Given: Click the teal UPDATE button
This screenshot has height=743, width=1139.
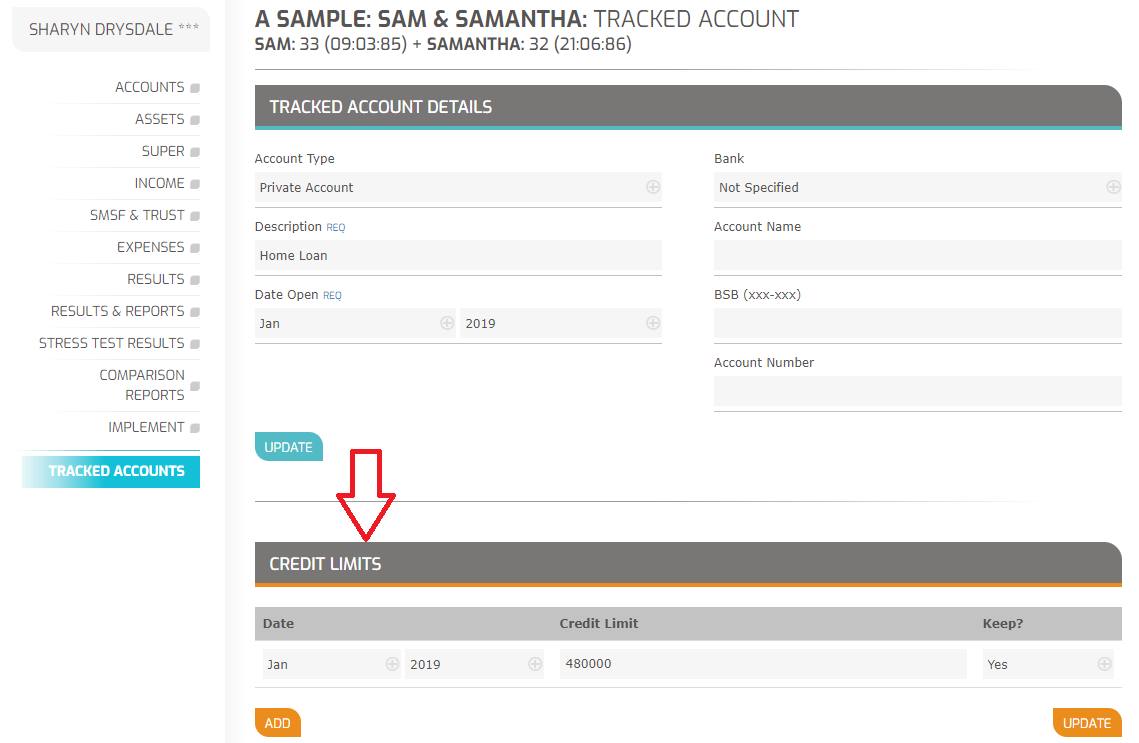Looking at the screenshot, I should point(288,447).
